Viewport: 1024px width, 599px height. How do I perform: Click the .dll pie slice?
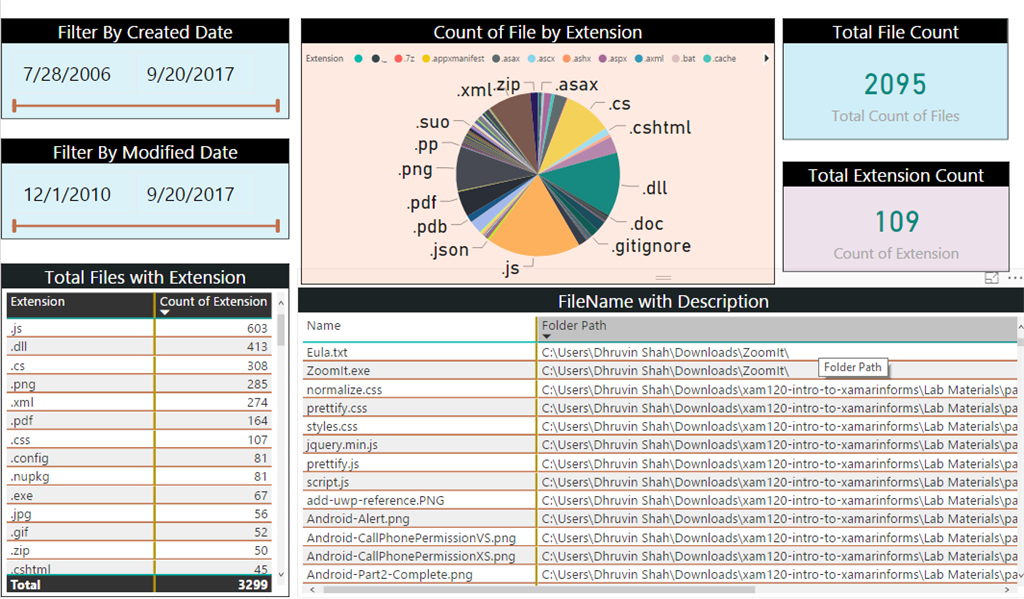pyautogui.click(x=586, y=182)
